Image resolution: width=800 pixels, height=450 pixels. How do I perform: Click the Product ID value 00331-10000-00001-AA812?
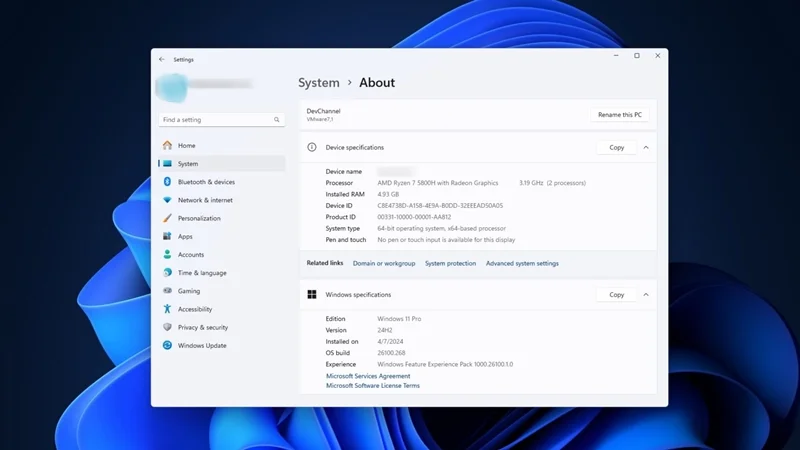(x=414, y=217)
